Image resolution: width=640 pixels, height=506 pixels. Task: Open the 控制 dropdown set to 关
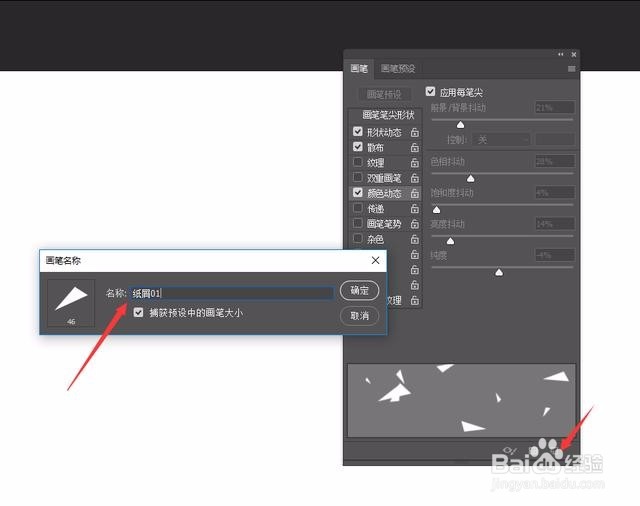pos(501,140)
